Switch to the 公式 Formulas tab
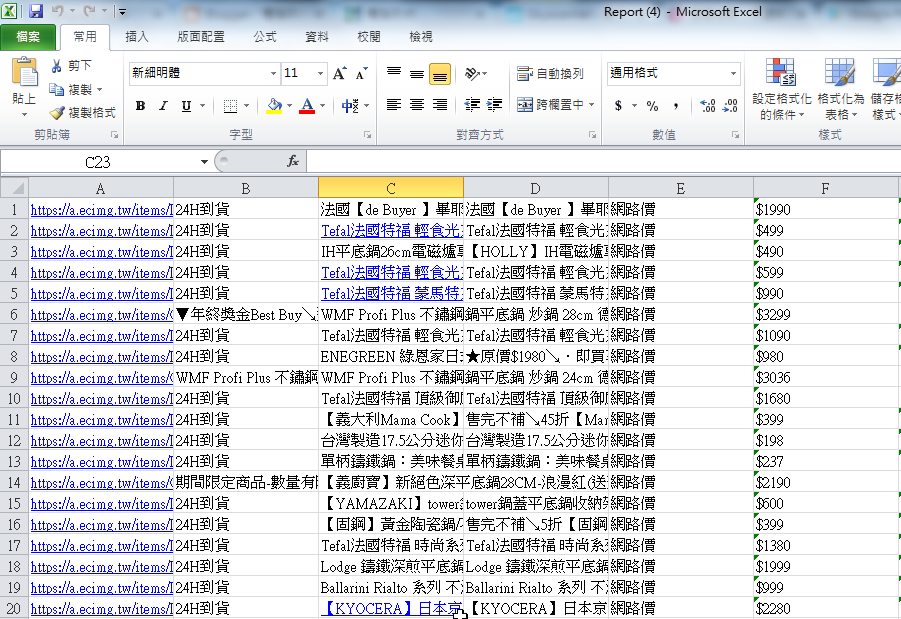The width and height of the screenshot is (901, 619). point(265,37)
